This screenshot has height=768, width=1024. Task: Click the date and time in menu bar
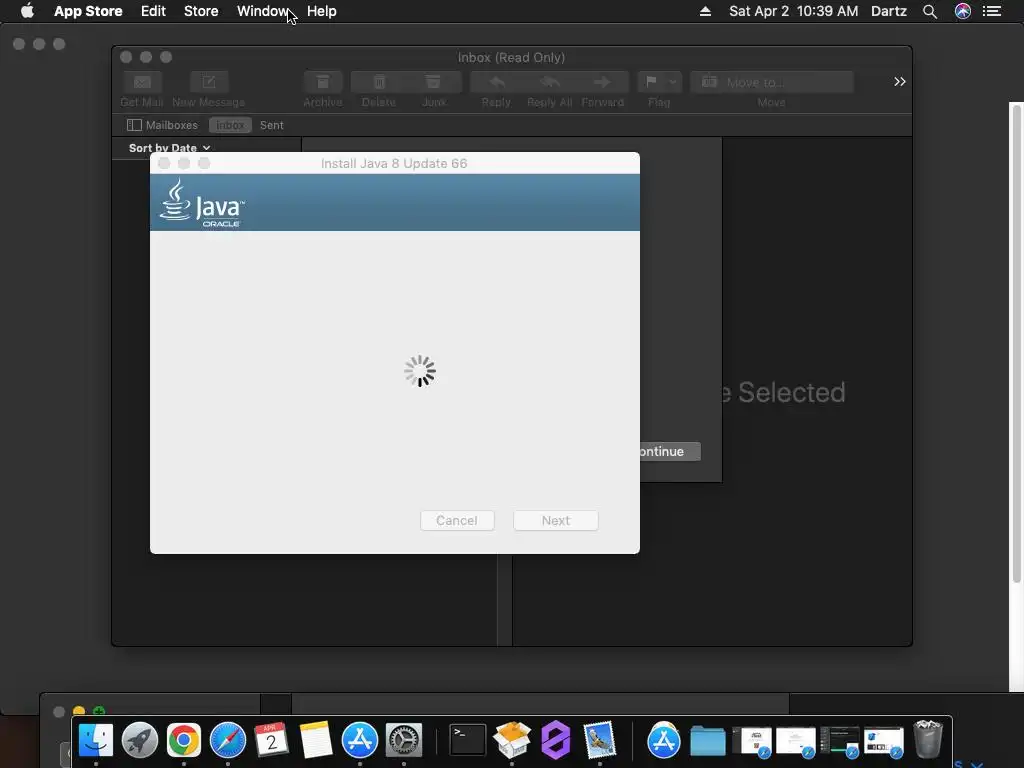pyautogui.click(x=793, y=11)
